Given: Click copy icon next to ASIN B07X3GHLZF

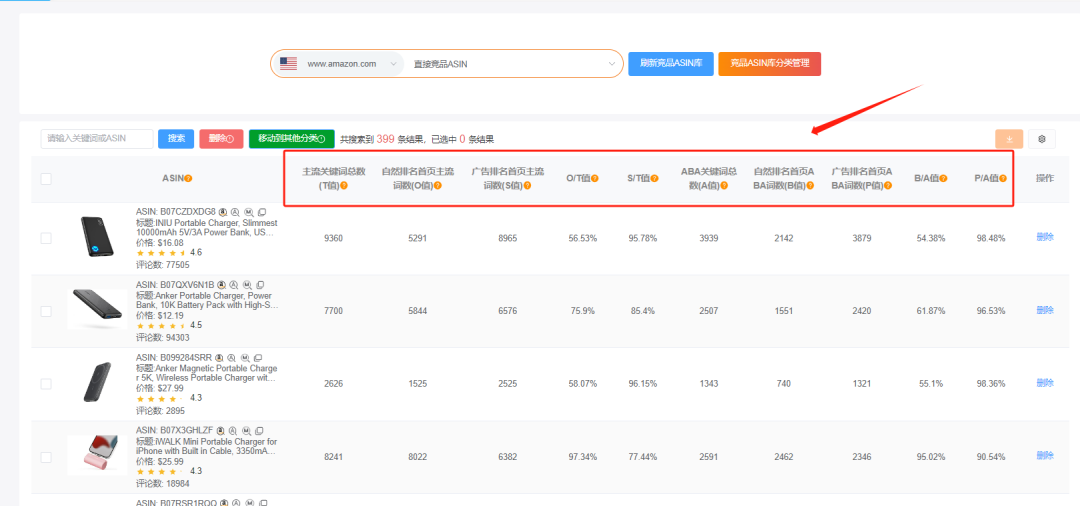Looking at the screenshot, I should point(259,431).
